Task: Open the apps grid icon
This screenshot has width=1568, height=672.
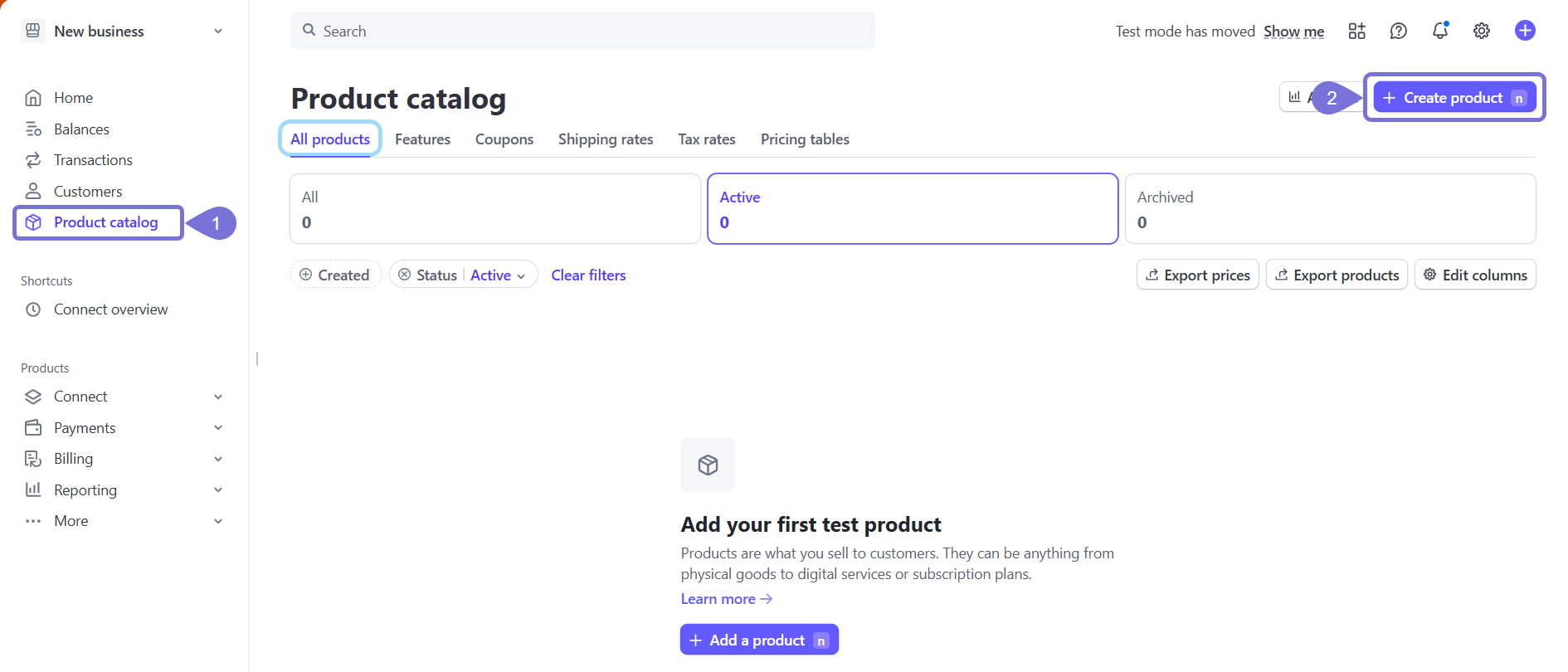Action: point(1356,31)
